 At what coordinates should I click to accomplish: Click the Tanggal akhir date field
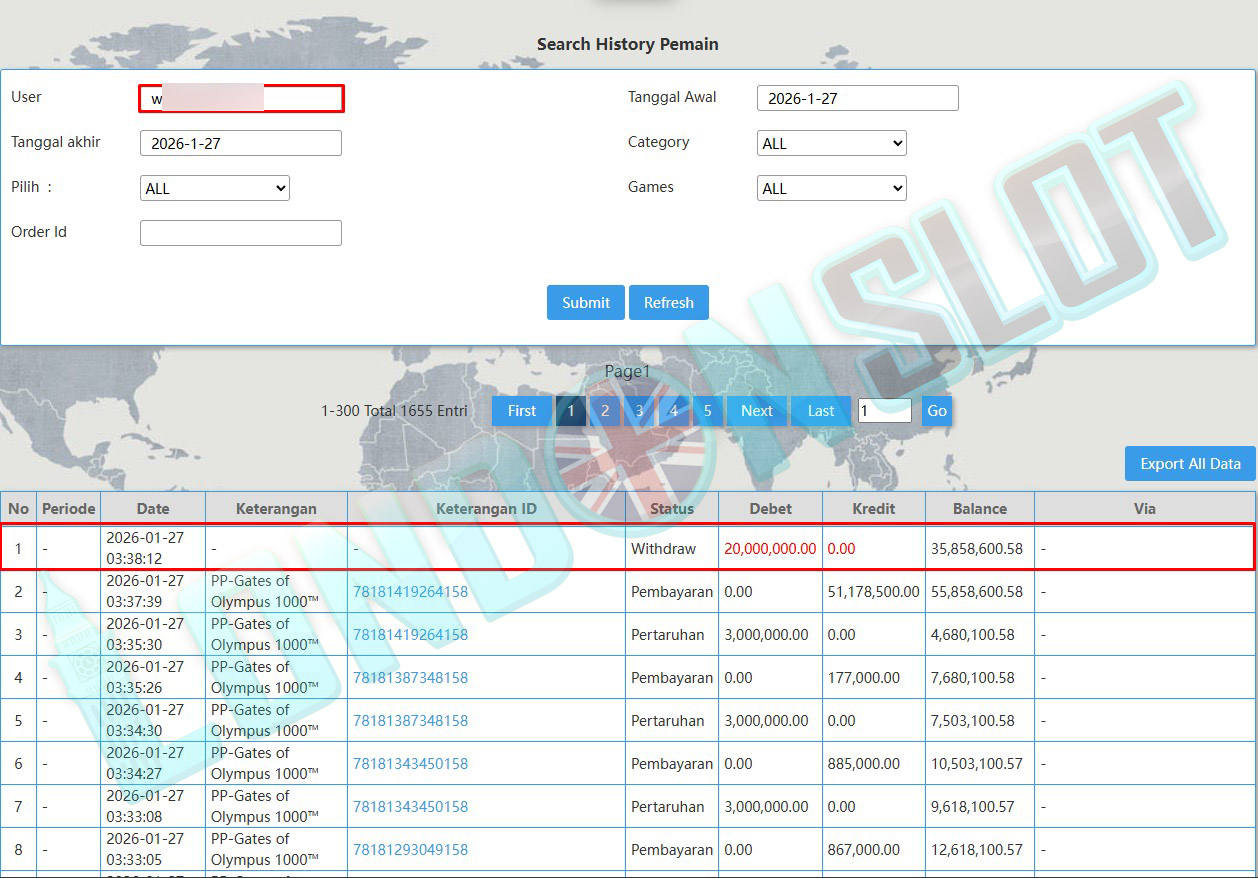pos(240,143)
